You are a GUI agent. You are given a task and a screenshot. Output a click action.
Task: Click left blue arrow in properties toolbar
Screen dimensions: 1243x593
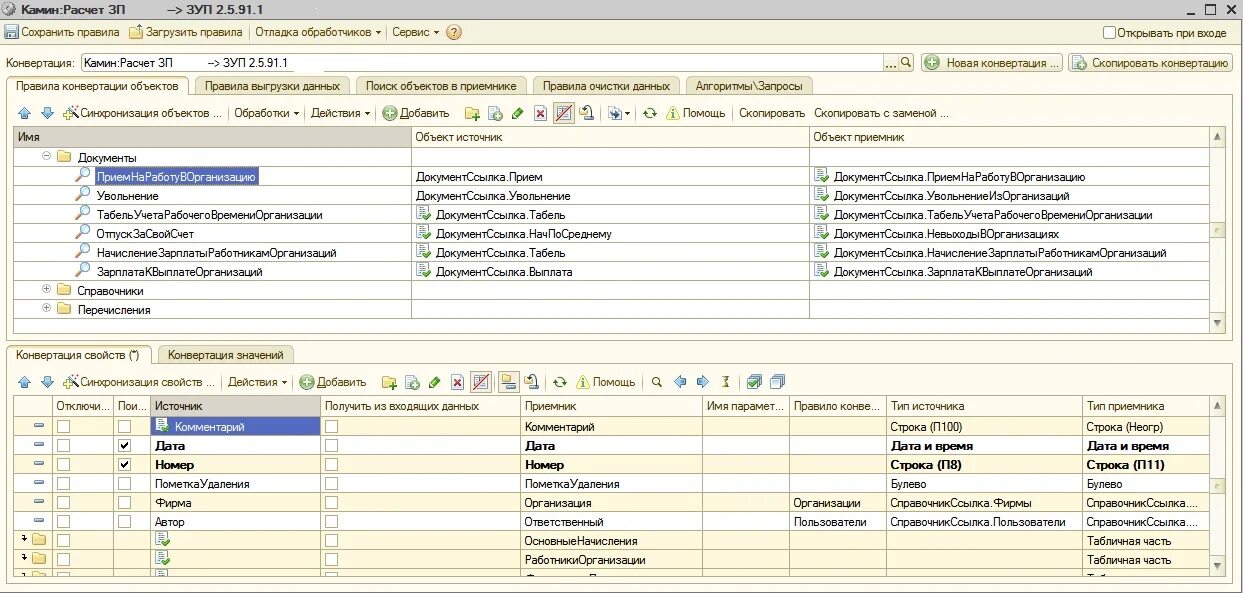680,382
